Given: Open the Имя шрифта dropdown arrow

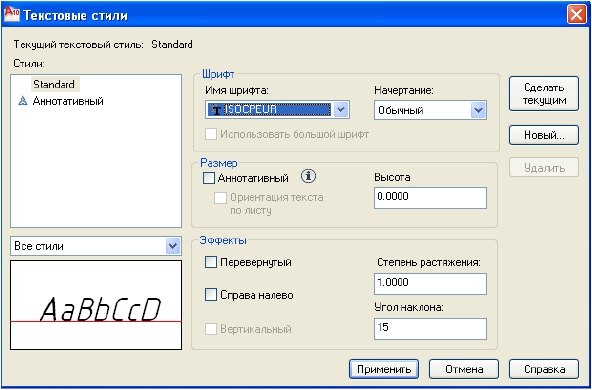Looking at the screenshot, I should pyautogui.click(x=341, y=109).
